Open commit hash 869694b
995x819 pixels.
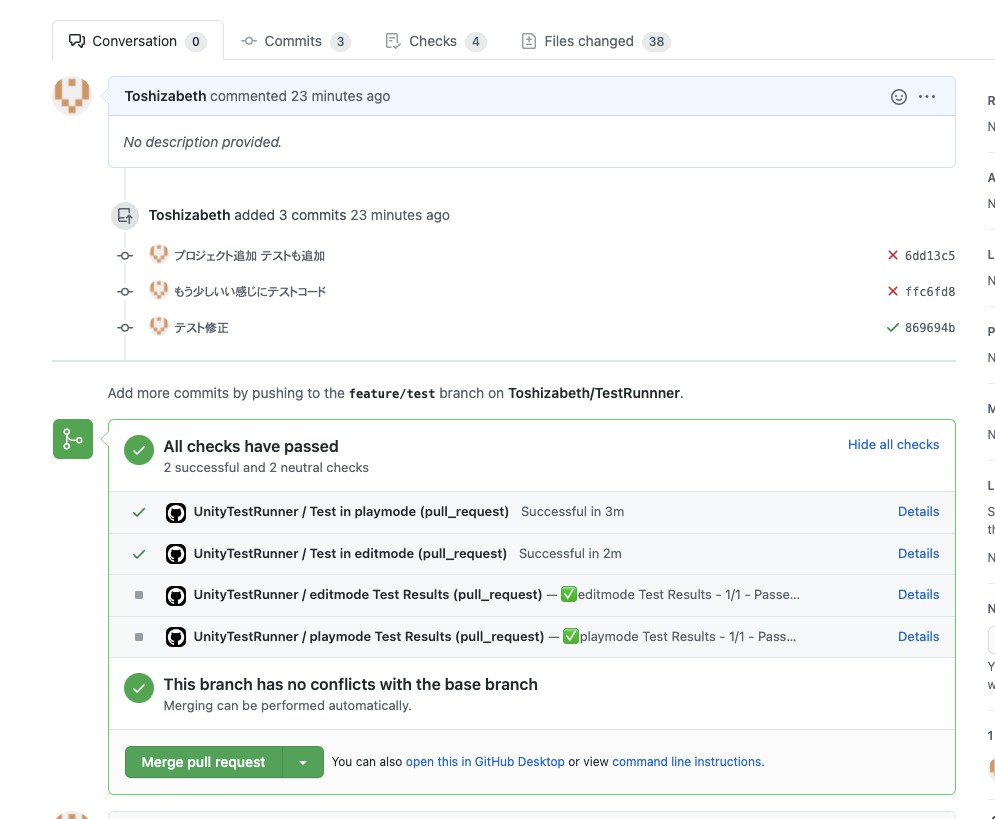click(x=929, y=328)
